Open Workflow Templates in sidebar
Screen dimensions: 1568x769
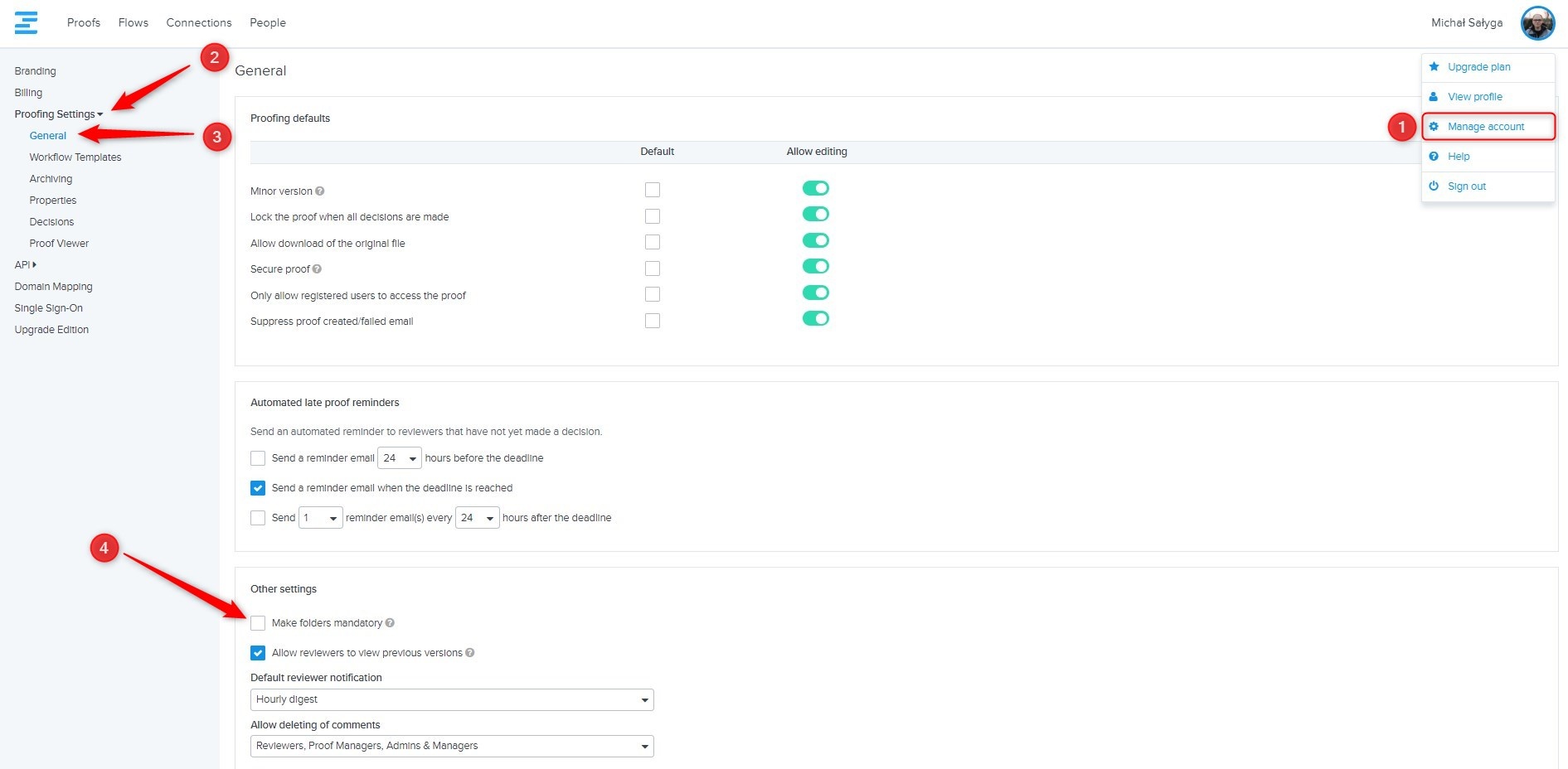75,157
